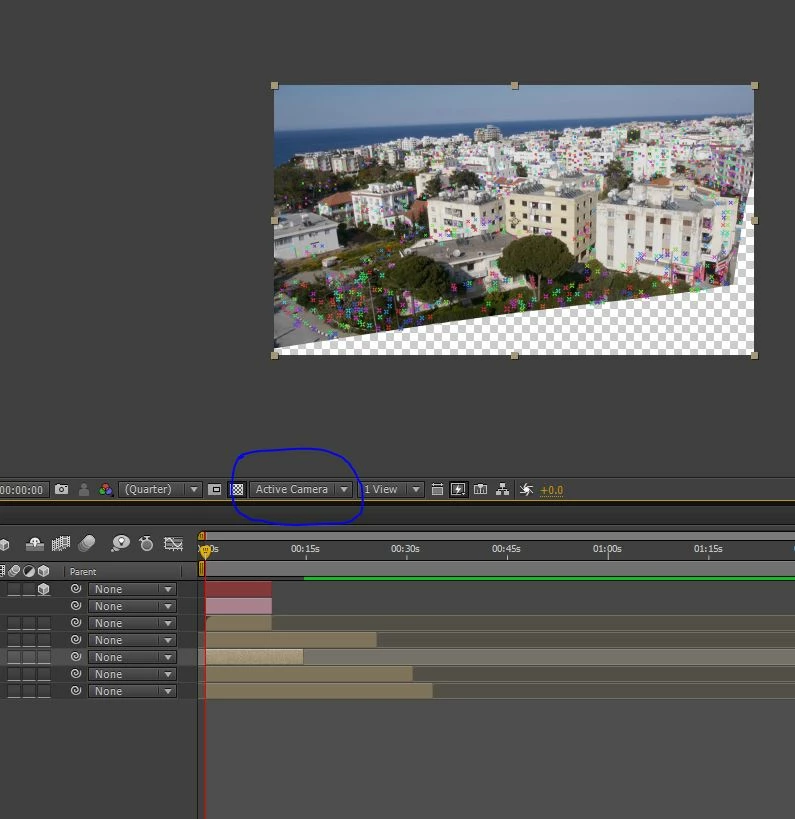Click the 00:30s mark on time ruler
795x819 pixels.
click(405, 548)
